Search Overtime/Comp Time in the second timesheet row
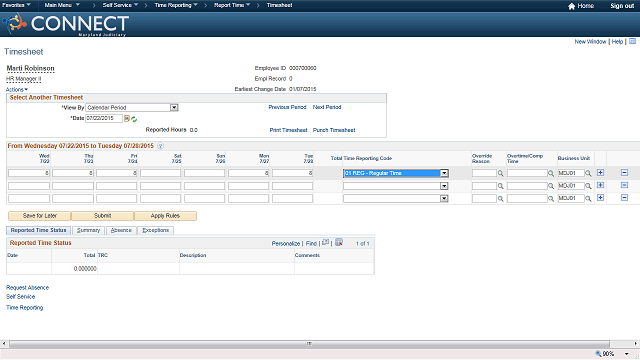Viewport: 640px width, 360px height. [551, 186]
